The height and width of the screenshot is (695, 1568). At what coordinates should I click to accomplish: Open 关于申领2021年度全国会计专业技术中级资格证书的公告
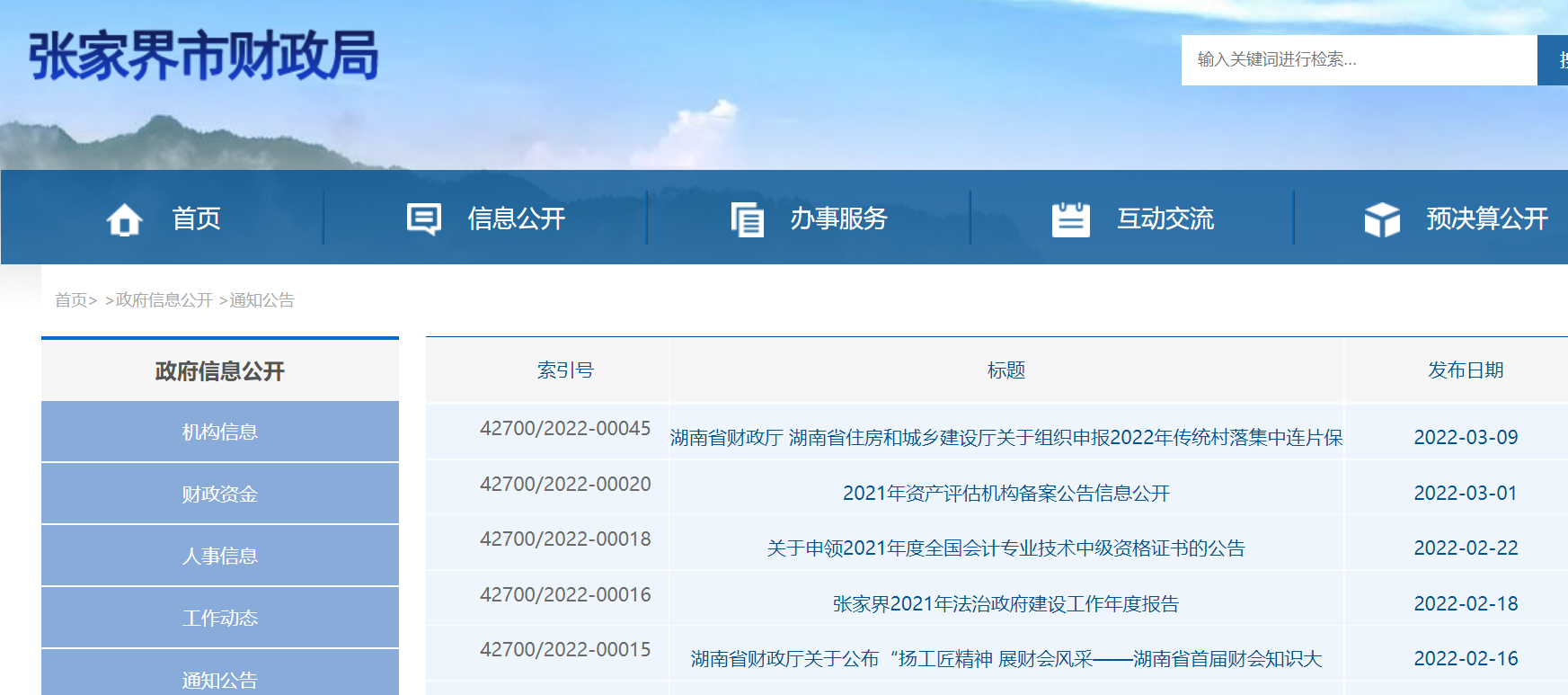[x=1005, y=548]
